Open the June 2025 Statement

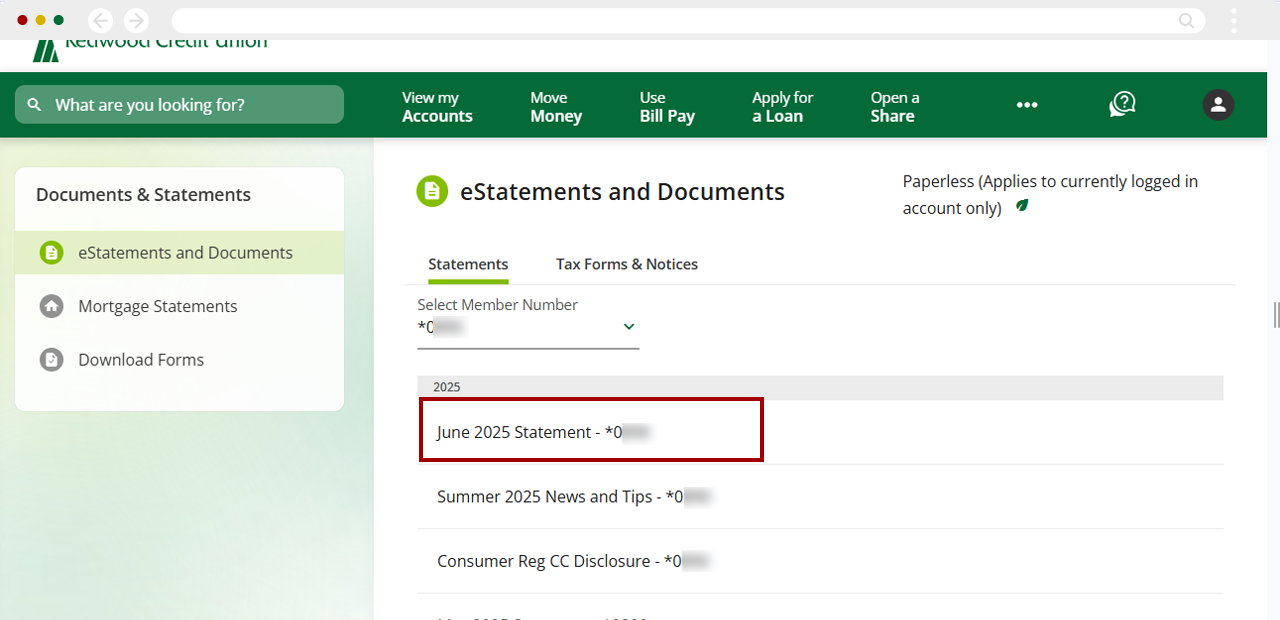591,430
